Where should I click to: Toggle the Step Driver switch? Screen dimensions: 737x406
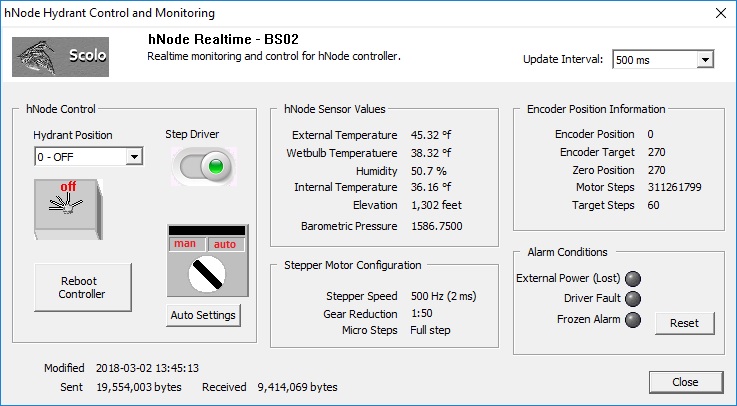click(204, 167)
